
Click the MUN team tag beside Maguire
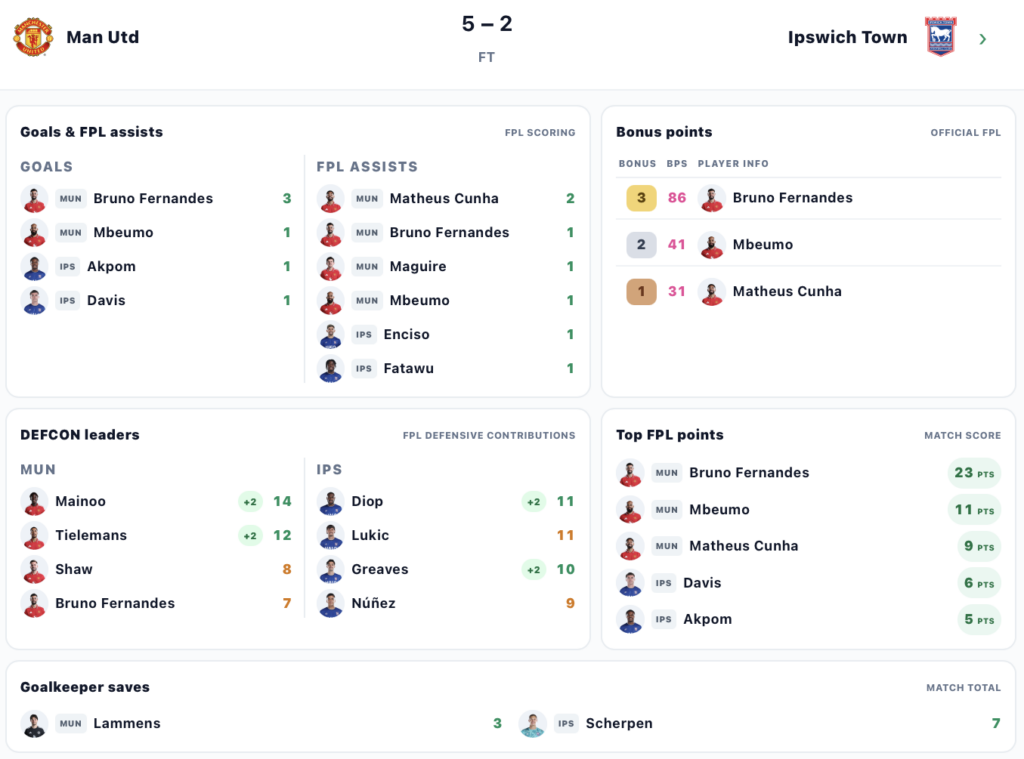(367, 266)
